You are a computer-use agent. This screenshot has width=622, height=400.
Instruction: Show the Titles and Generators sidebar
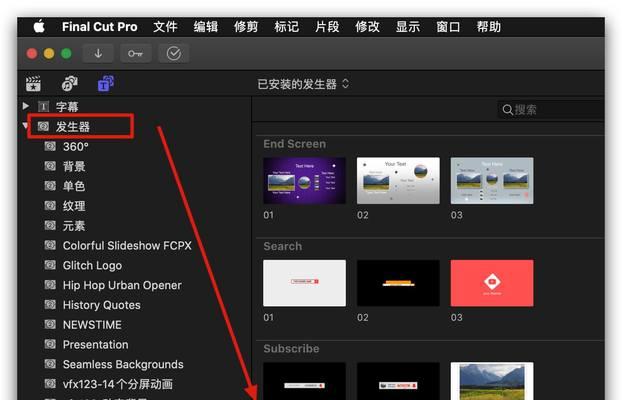pos(106,84)
